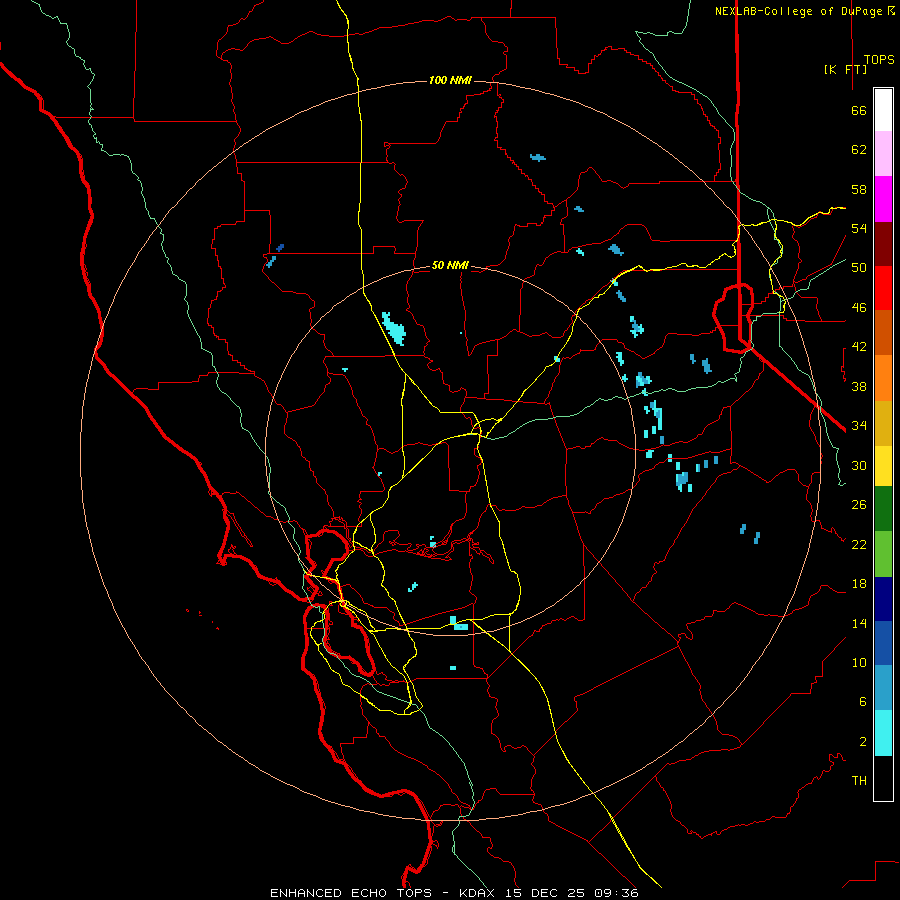
Task: Click the light pink 62 kft swatch
Action: click(883, 154)
